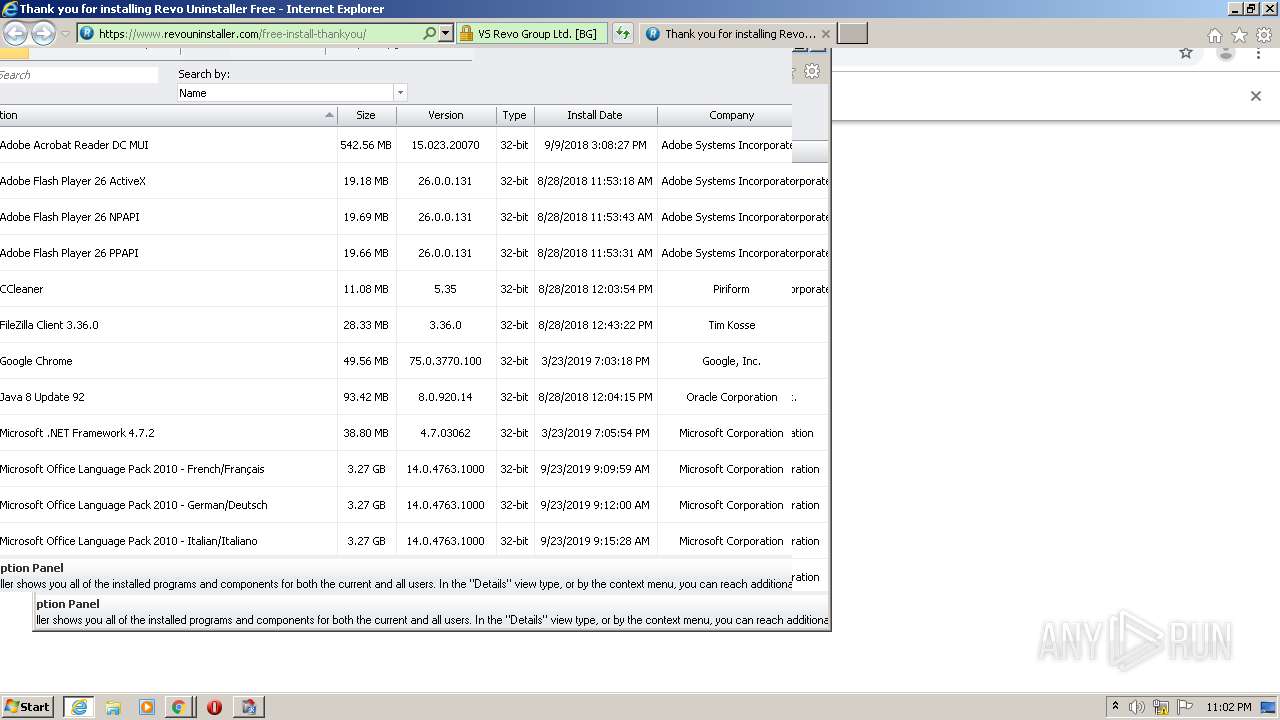
Task: Select the CCleaner row
Action: [x=396, y=289]
